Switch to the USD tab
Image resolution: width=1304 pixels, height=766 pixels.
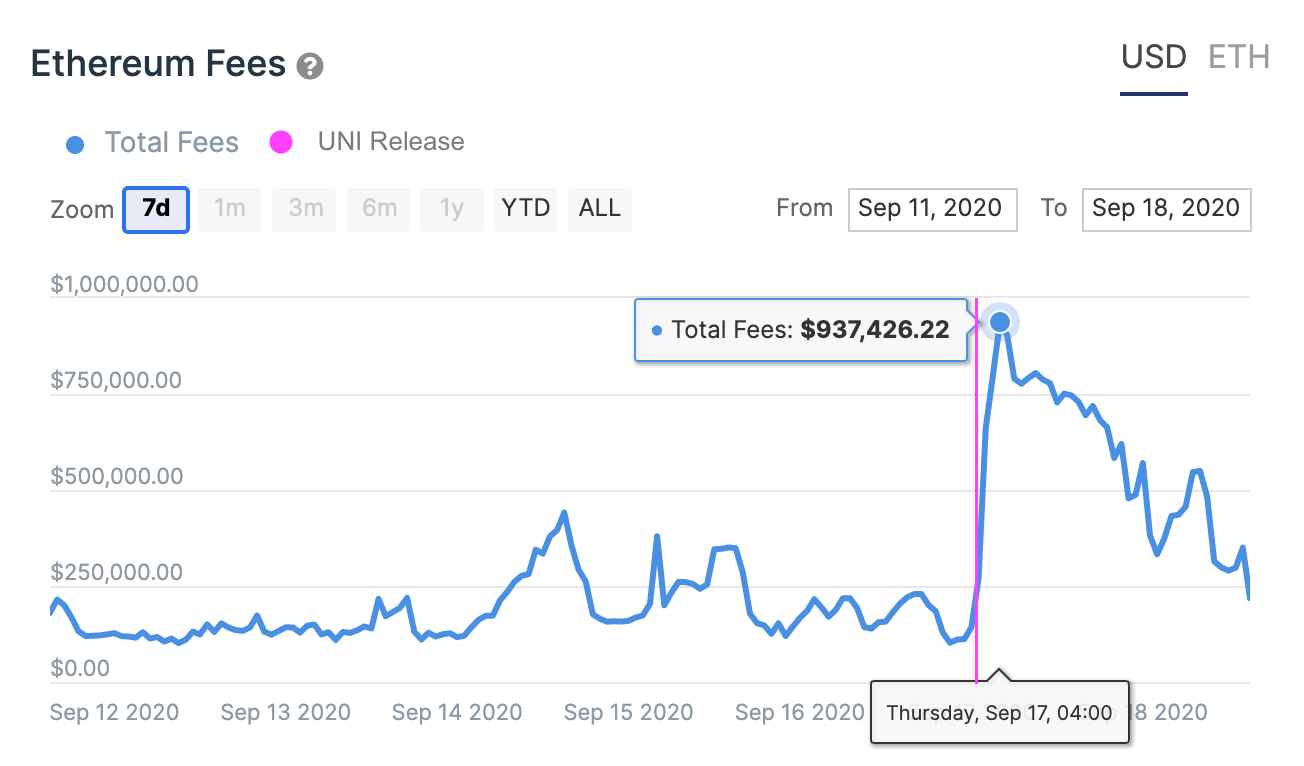[1154, 57]
